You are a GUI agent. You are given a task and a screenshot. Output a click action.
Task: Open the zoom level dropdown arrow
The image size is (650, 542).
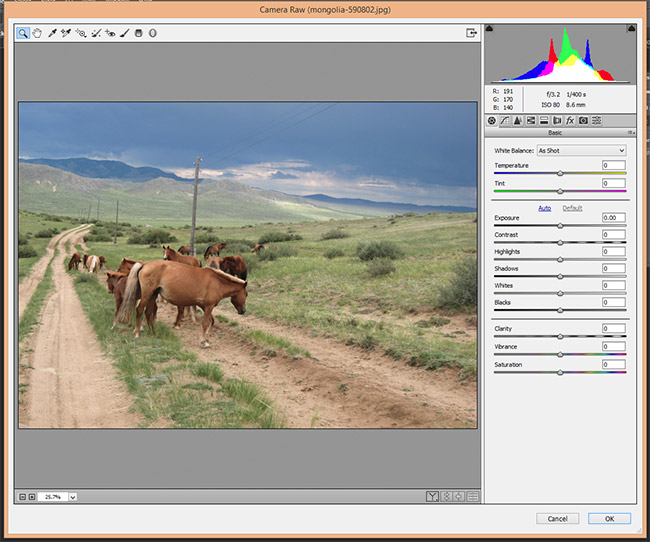click(x=73, y=497)
